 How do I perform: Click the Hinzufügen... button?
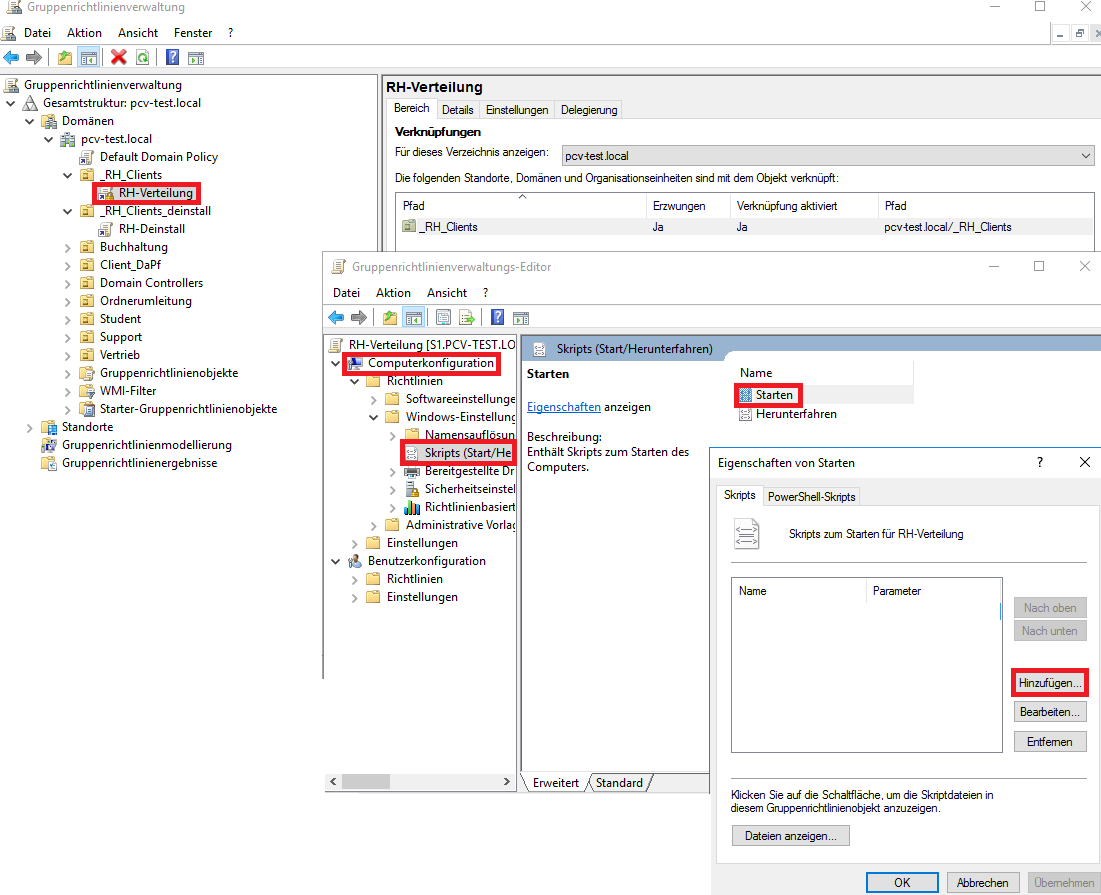[x=1050, y=683]
